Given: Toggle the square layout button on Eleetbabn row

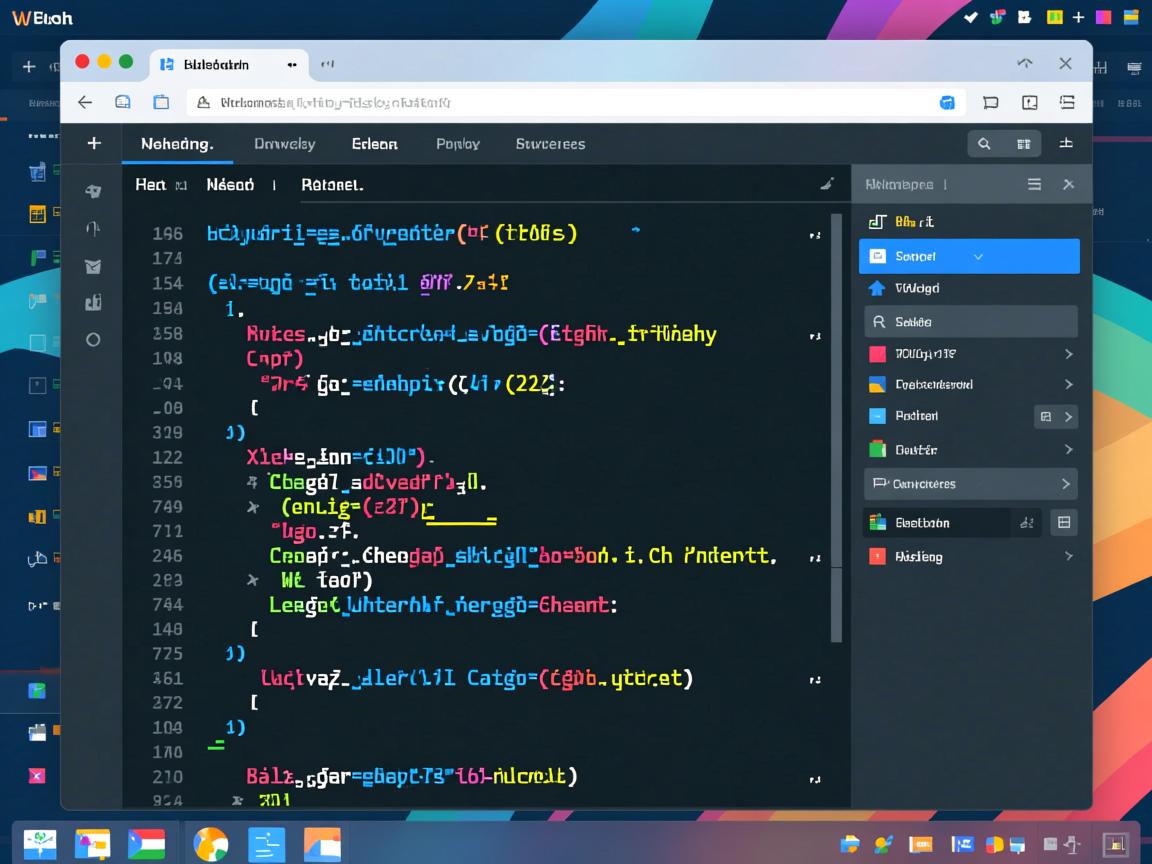Looking at the screenshot, I should tap(1064, 522).
